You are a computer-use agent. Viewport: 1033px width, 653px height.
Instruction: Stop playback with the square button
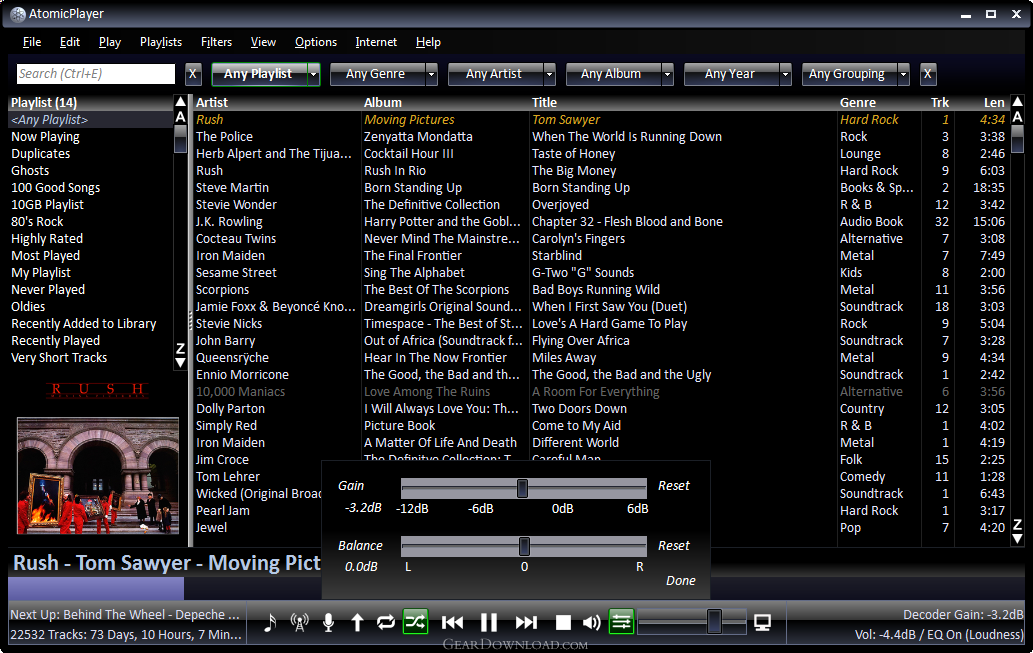point(563,623)
